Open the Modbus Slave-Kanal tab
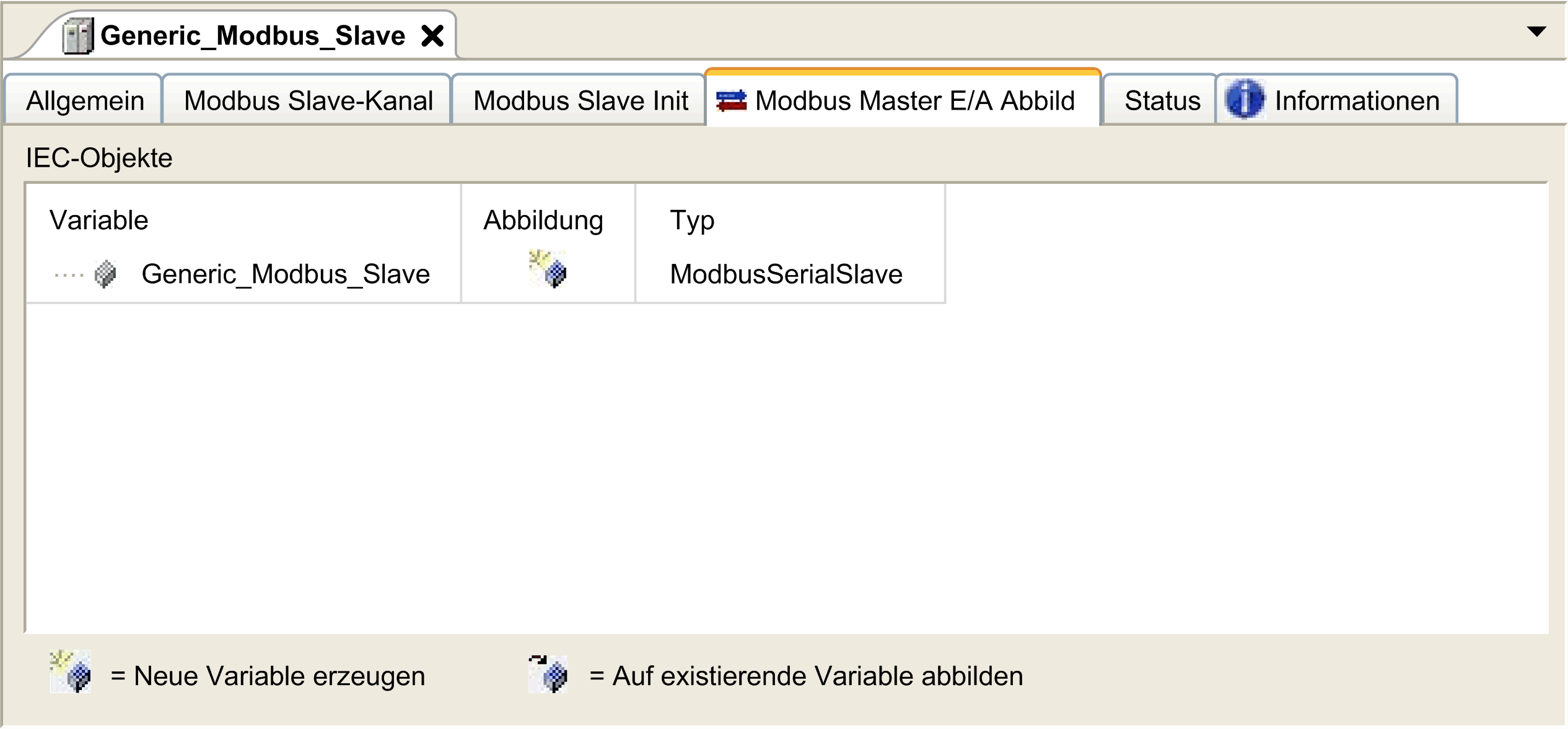The image size is (1568, 729). click(308, 101)
